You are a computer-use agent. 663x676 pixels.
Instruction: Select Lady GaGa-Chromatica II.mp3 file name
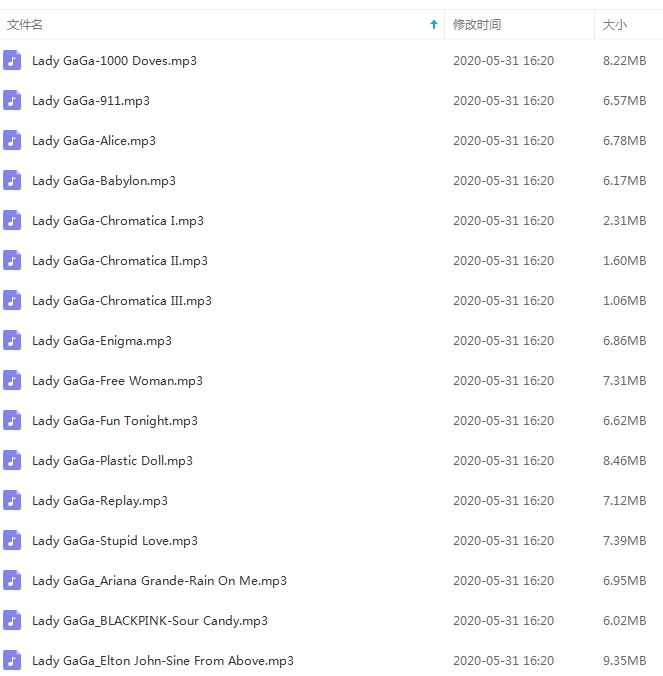click(120, 261)
